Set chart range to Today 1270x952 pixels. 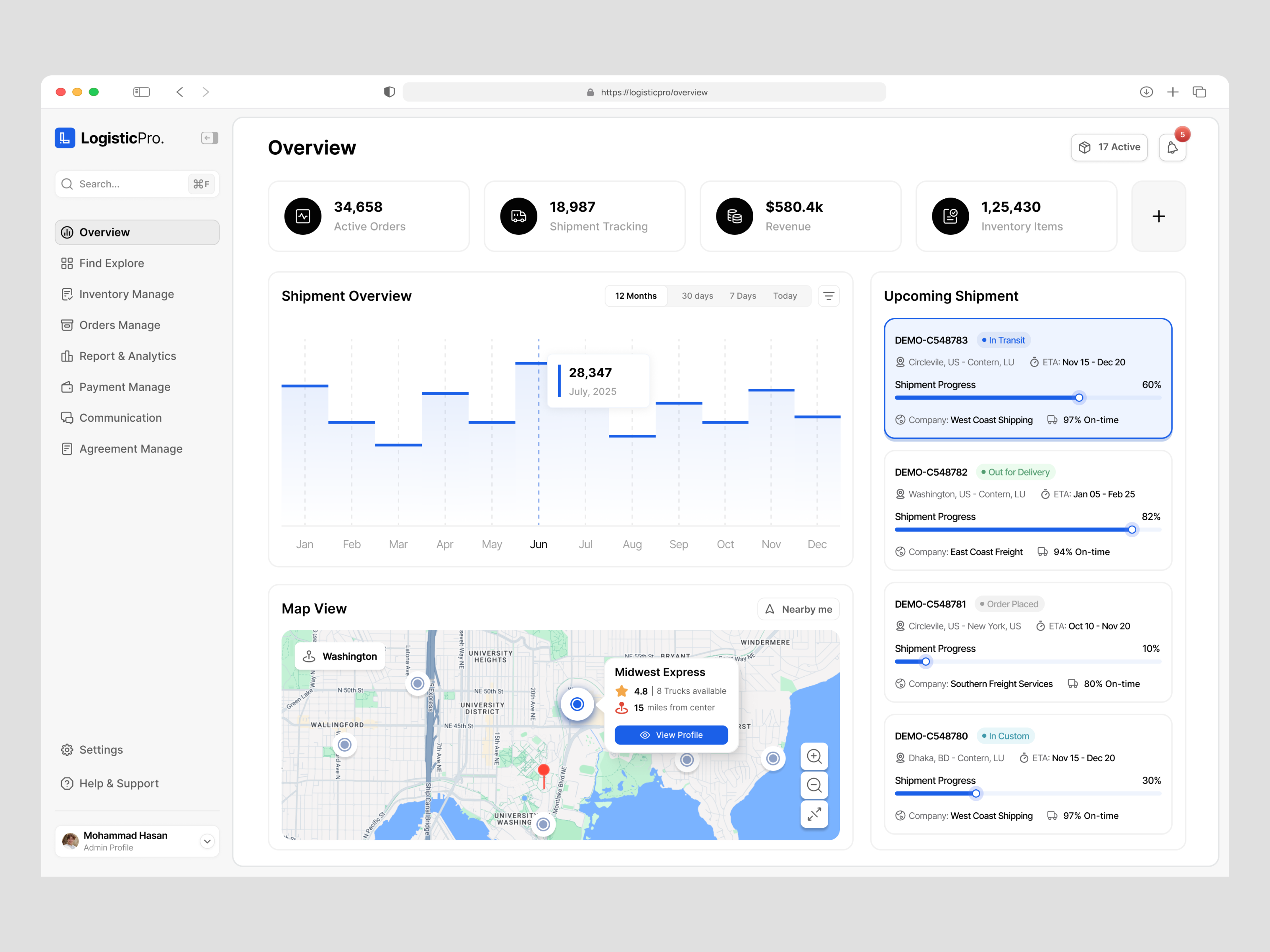click(x=784, y=296)
